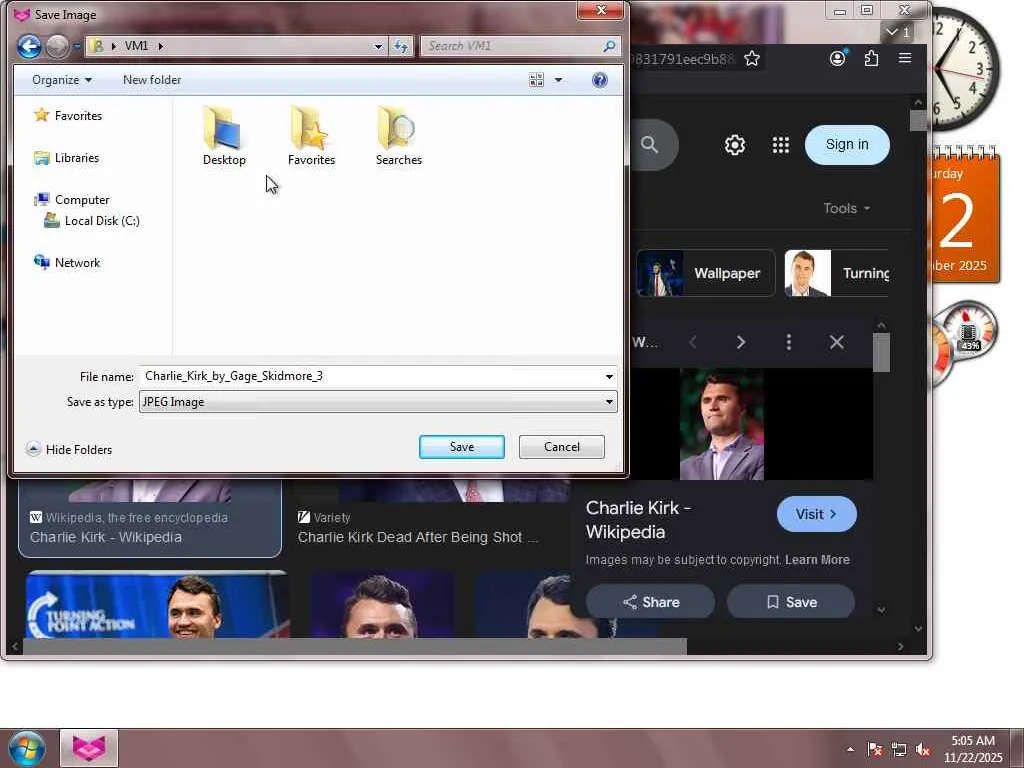
Task: Click New folder
Action: click(x=152, y=80)
